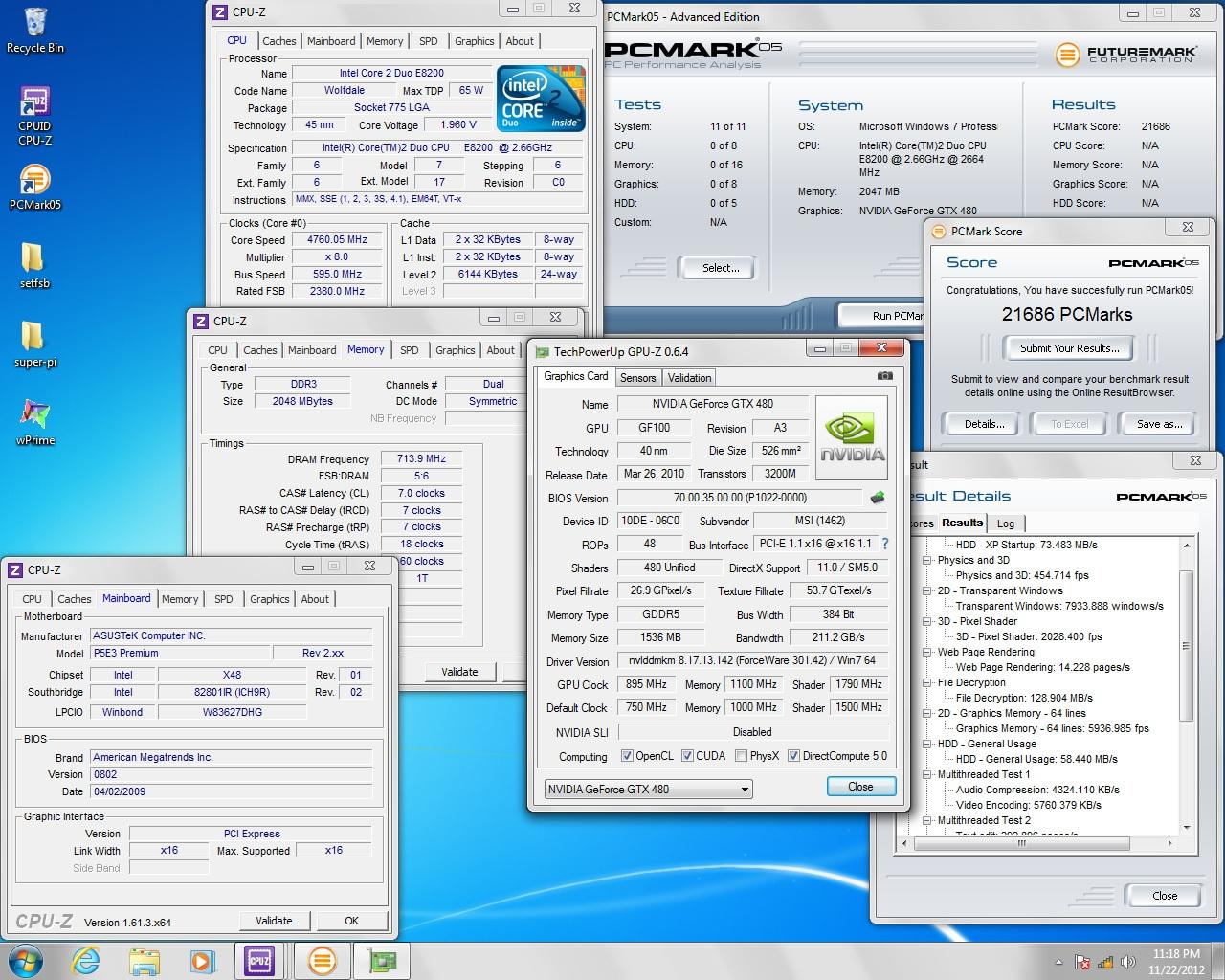Open the Action Center flag icon

1083,962
